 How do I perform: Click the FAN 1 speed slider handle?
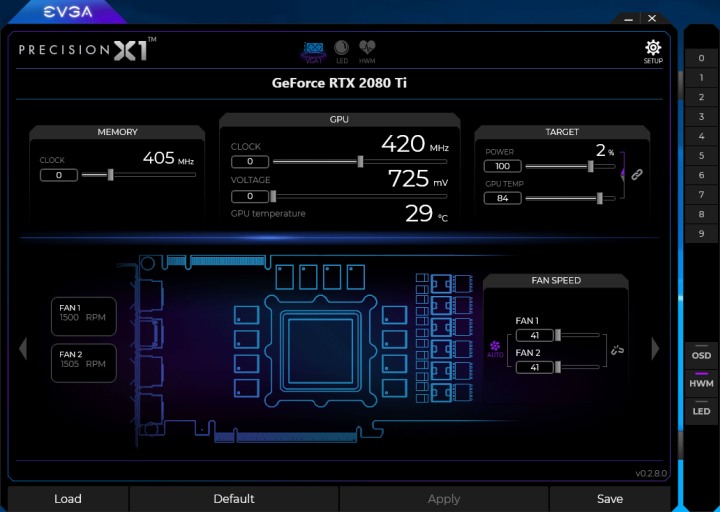(x=557, y=335)
